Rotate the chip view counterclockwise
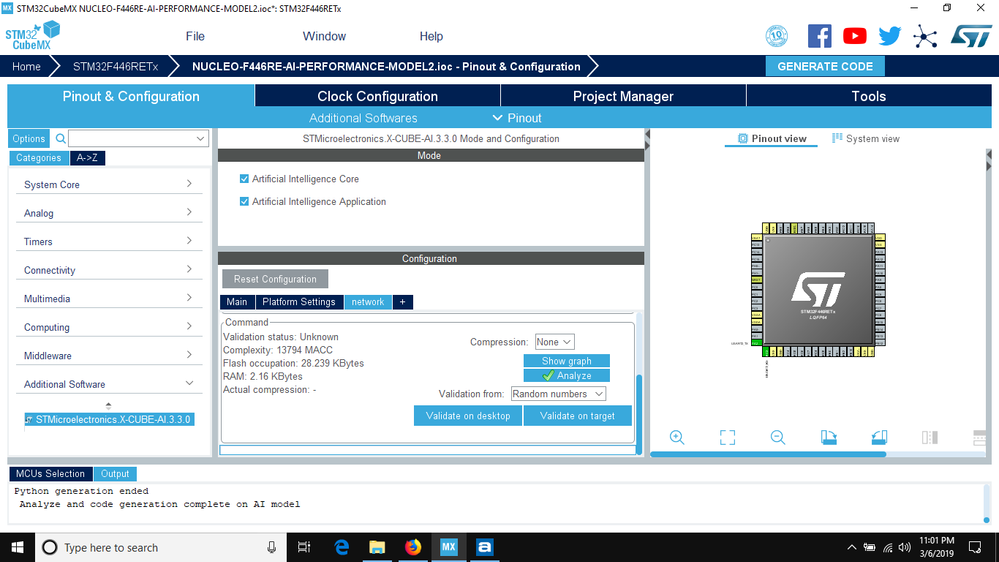 (x=879, y=437)
